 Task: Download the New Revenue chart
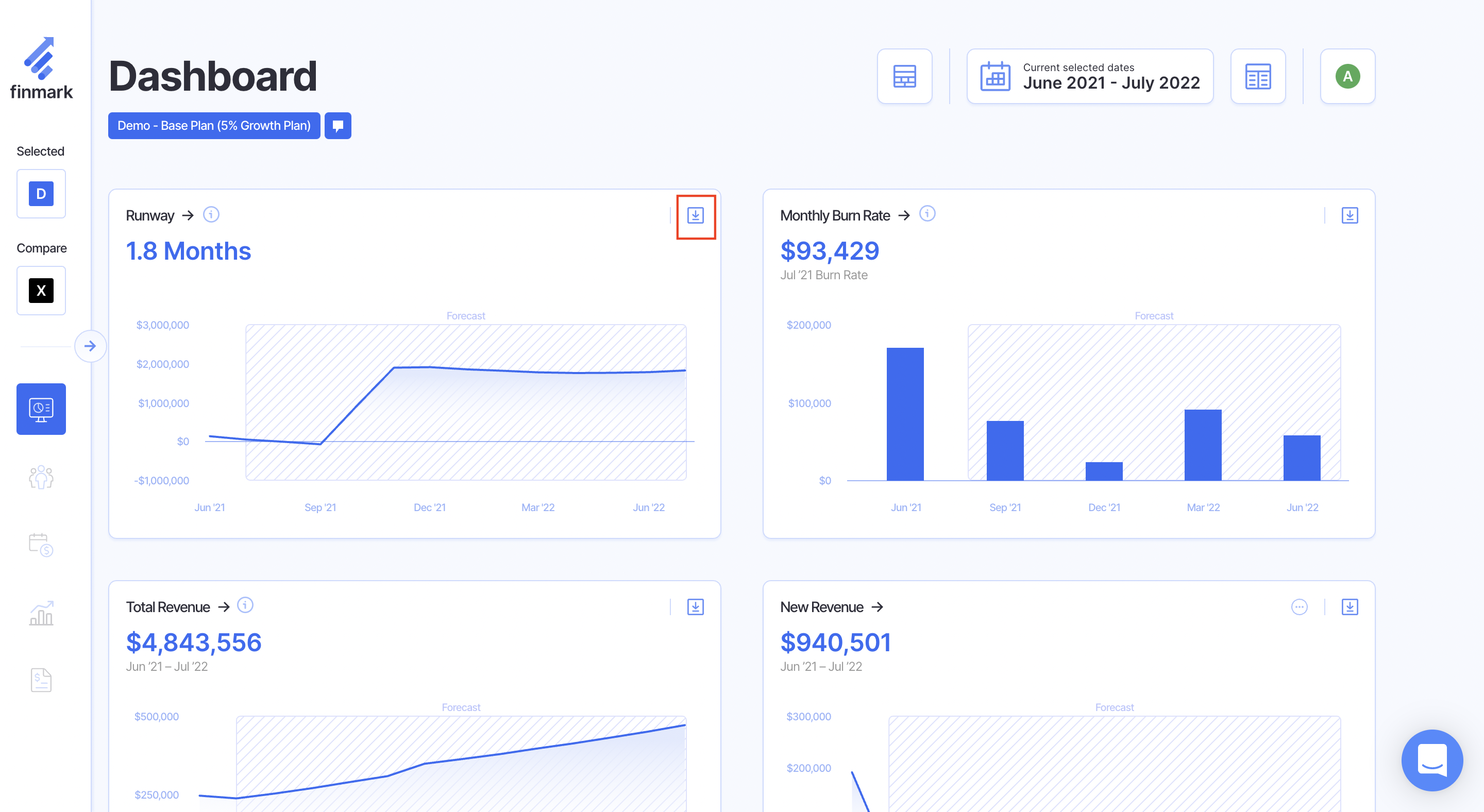tap(1349, 607)
